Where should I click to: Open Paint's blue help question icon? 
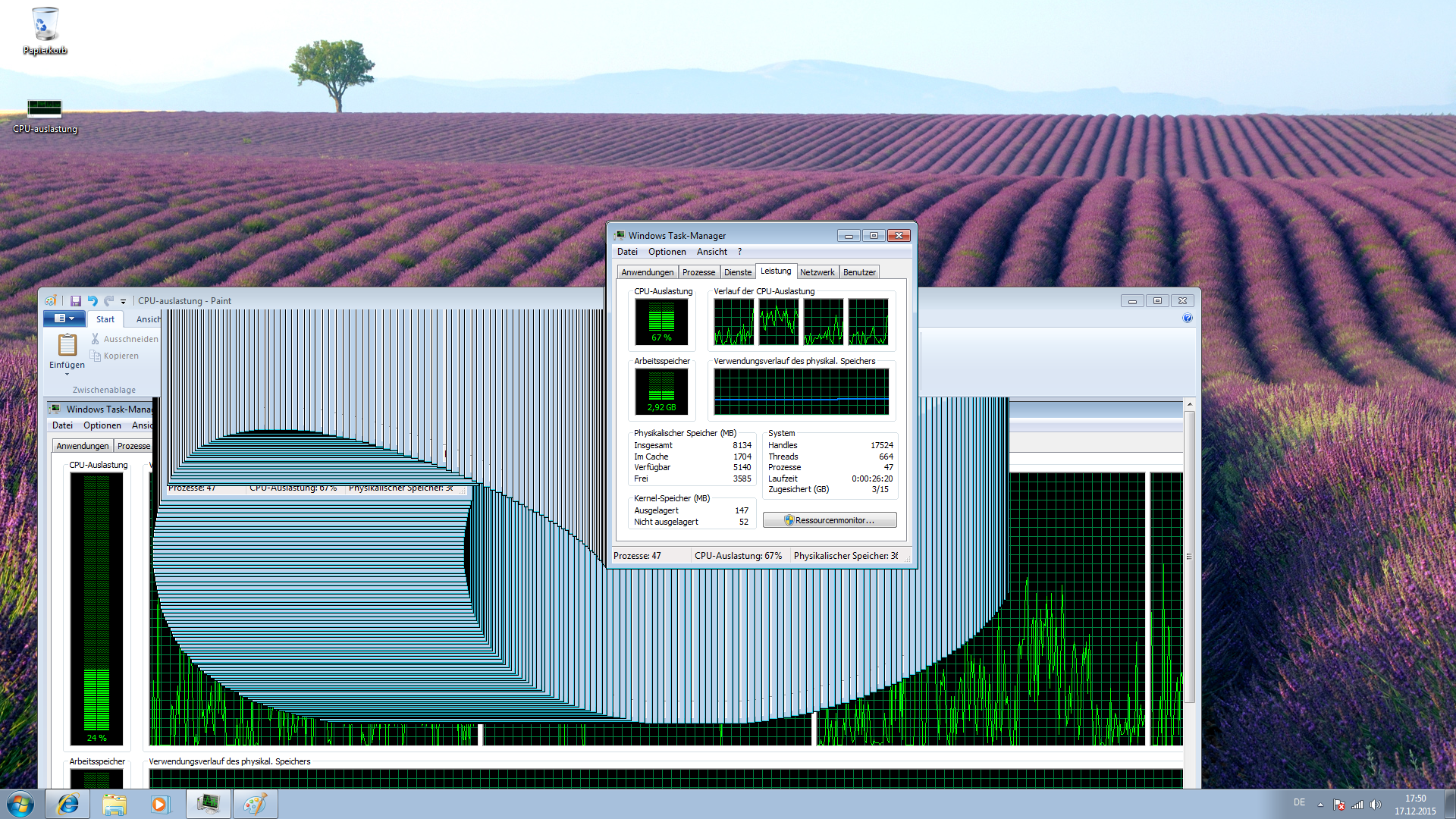(x=1188, y=318)
